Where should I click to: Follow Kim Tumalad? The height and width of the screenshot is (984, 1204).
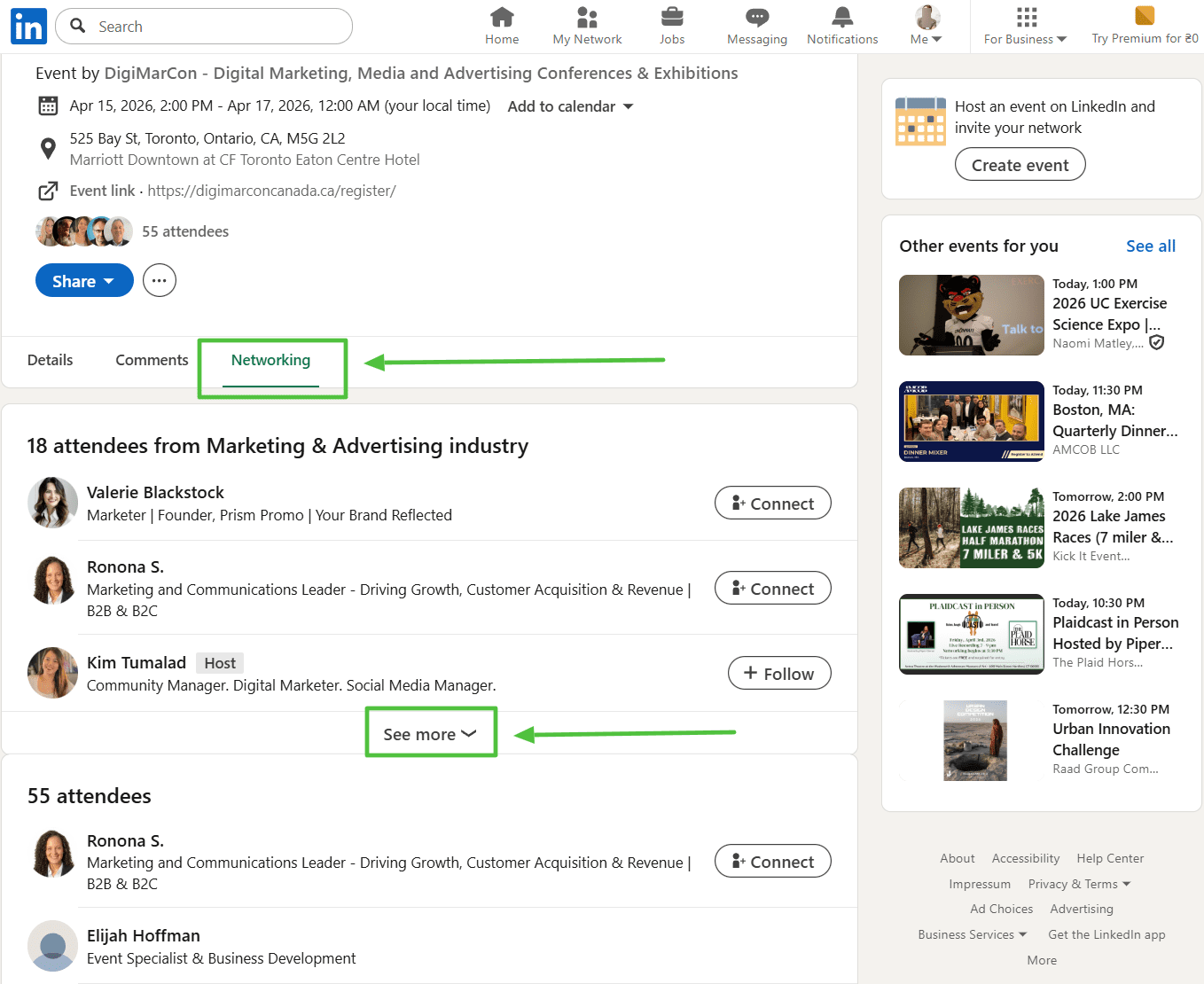778,674
